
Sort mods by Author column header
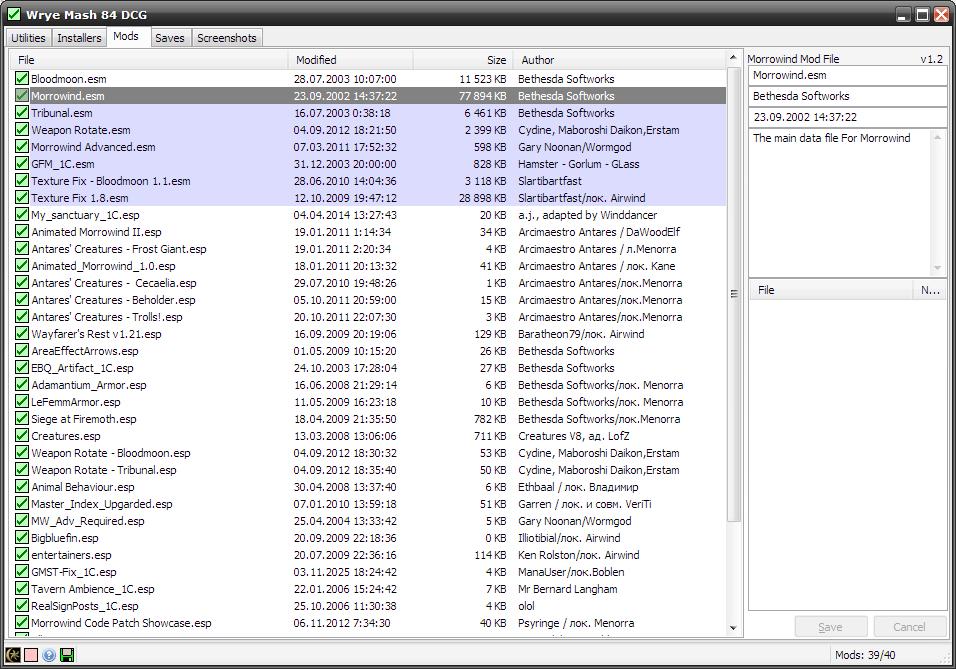click(619, 60)
